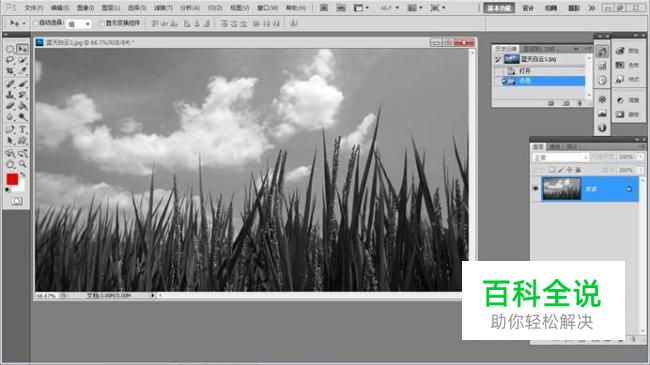
Task: Click the Background layer thumbnail
Action: point(561,189)
